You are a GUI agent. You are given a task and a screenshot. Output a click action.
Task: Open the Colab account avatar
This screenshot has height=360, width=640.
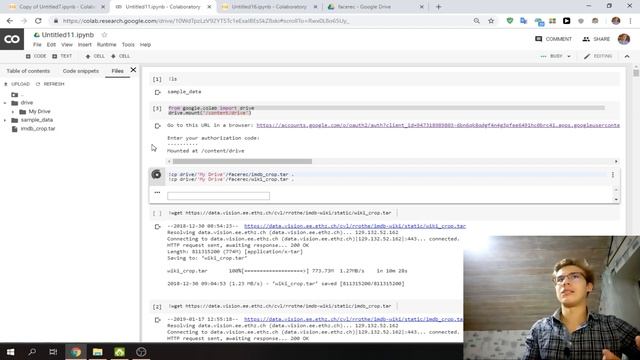click(x=624, y=39)
